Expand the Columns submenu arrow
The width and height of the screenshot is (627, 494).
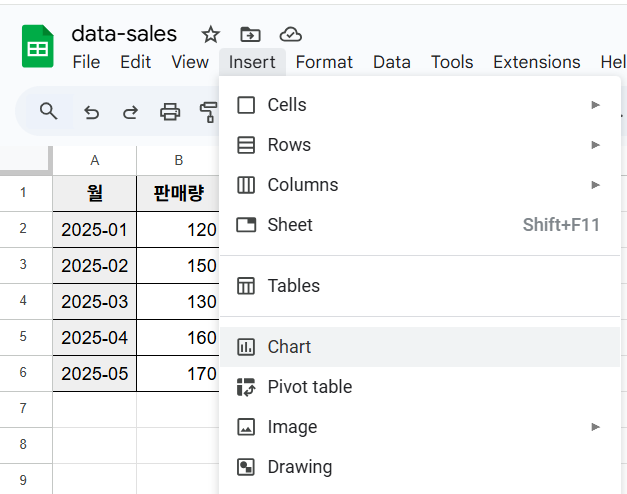(x=595, y=185)
